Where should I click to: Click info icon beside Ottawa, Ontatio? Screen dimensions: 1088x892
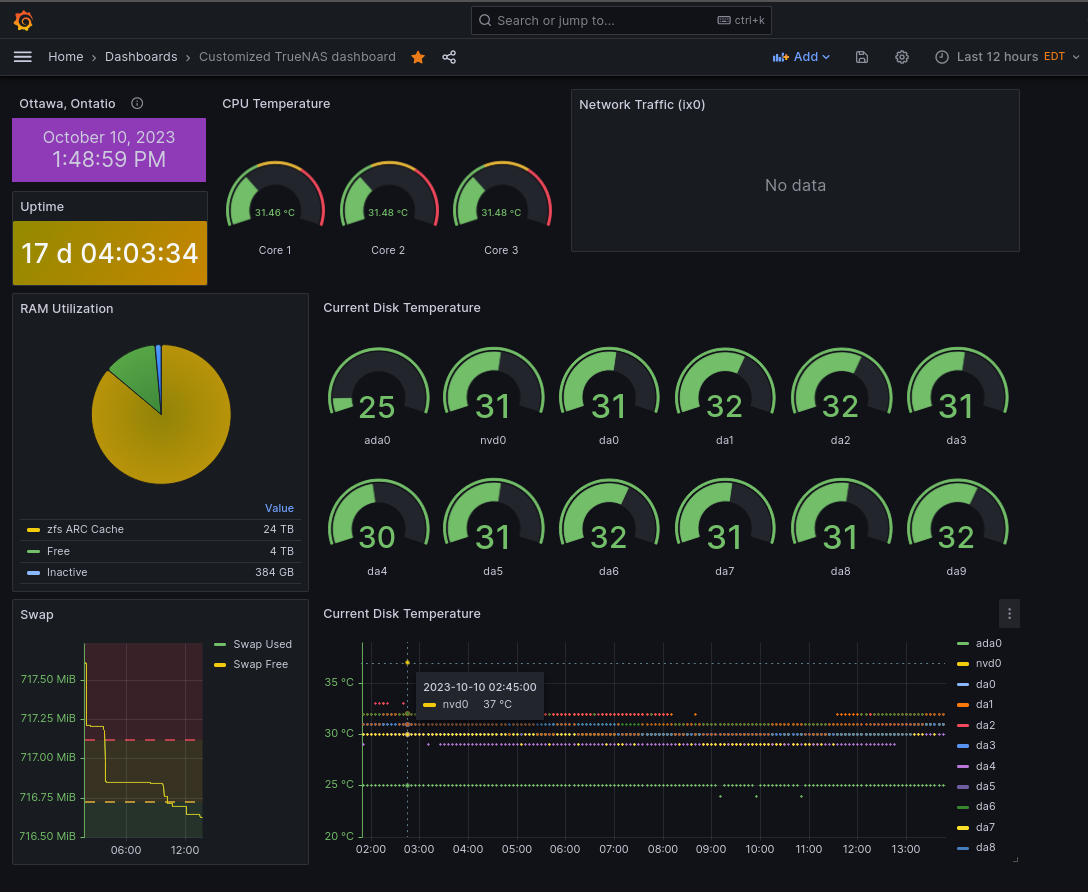tap(137, 103)
